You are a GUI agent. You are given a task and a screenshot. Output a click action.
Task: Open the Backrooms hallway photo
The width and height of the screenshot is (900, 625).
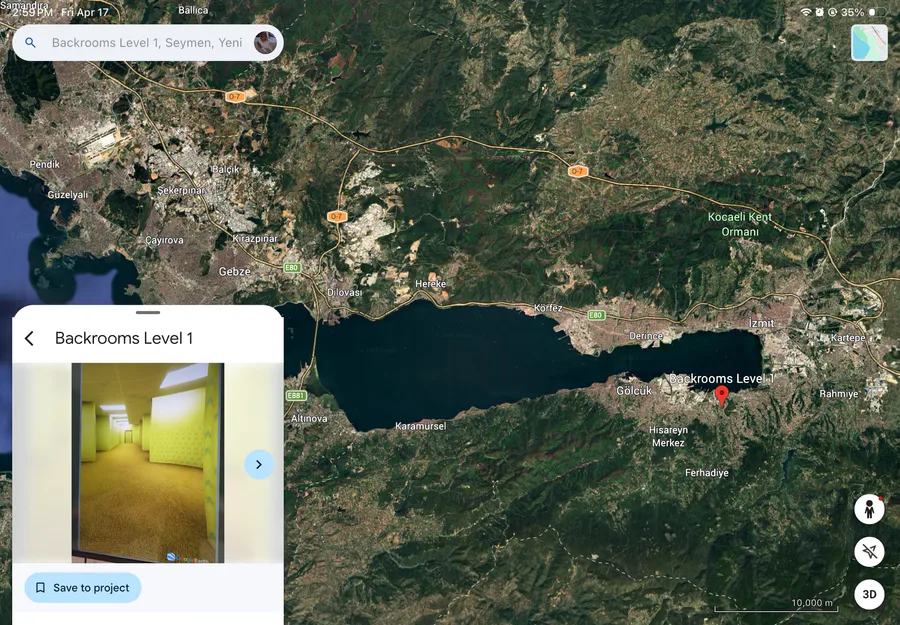click(x=148, y=463)
